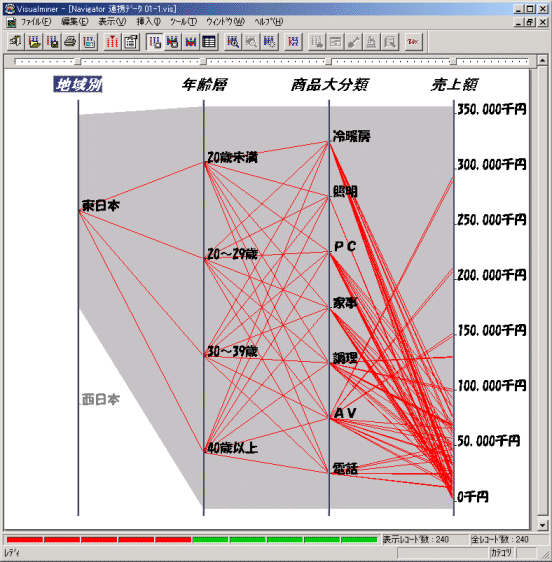Open the 挿入(I) menu
552x562 pixels.
(148, 22)
